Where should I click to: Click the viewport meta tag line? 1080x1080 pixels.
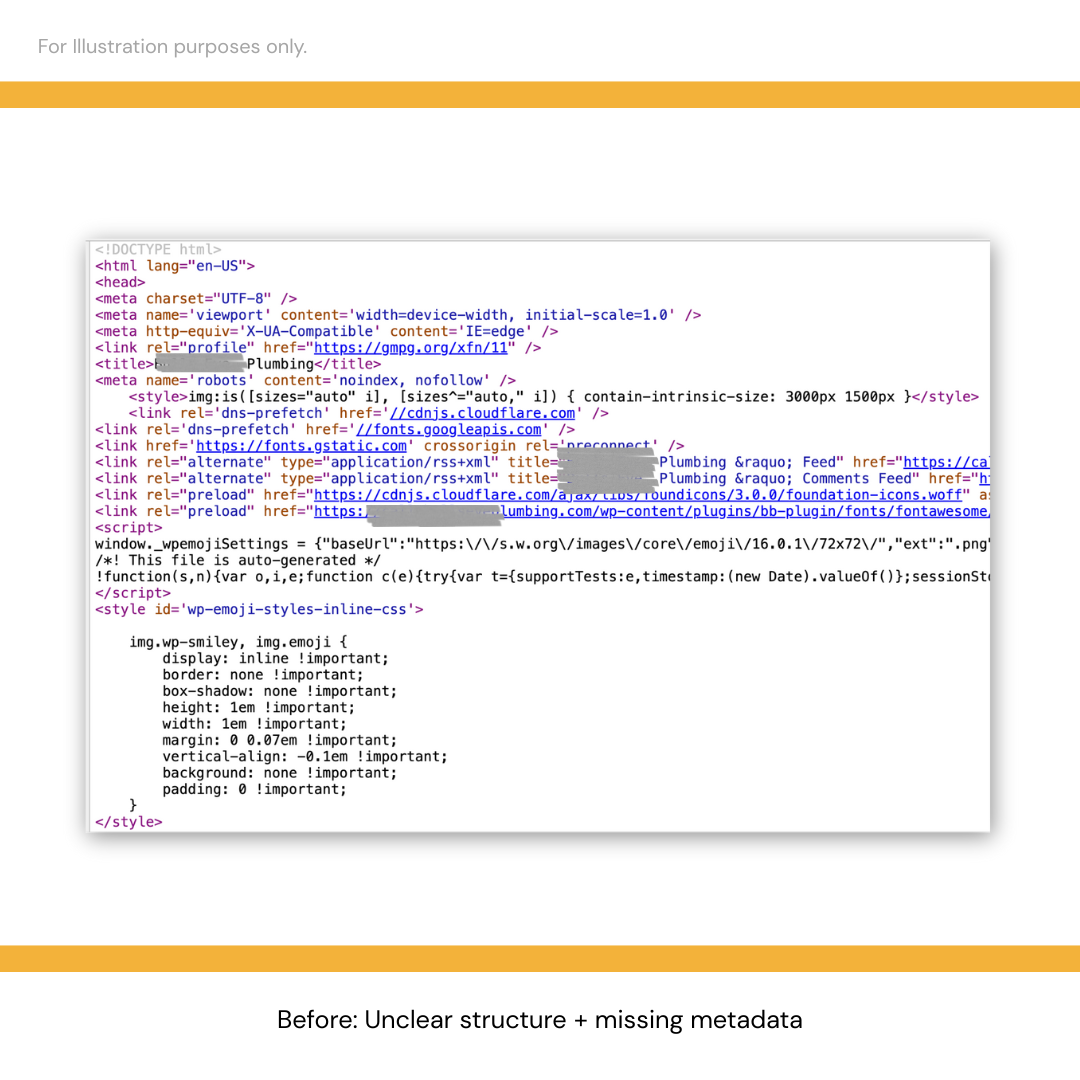click(398, 315)
